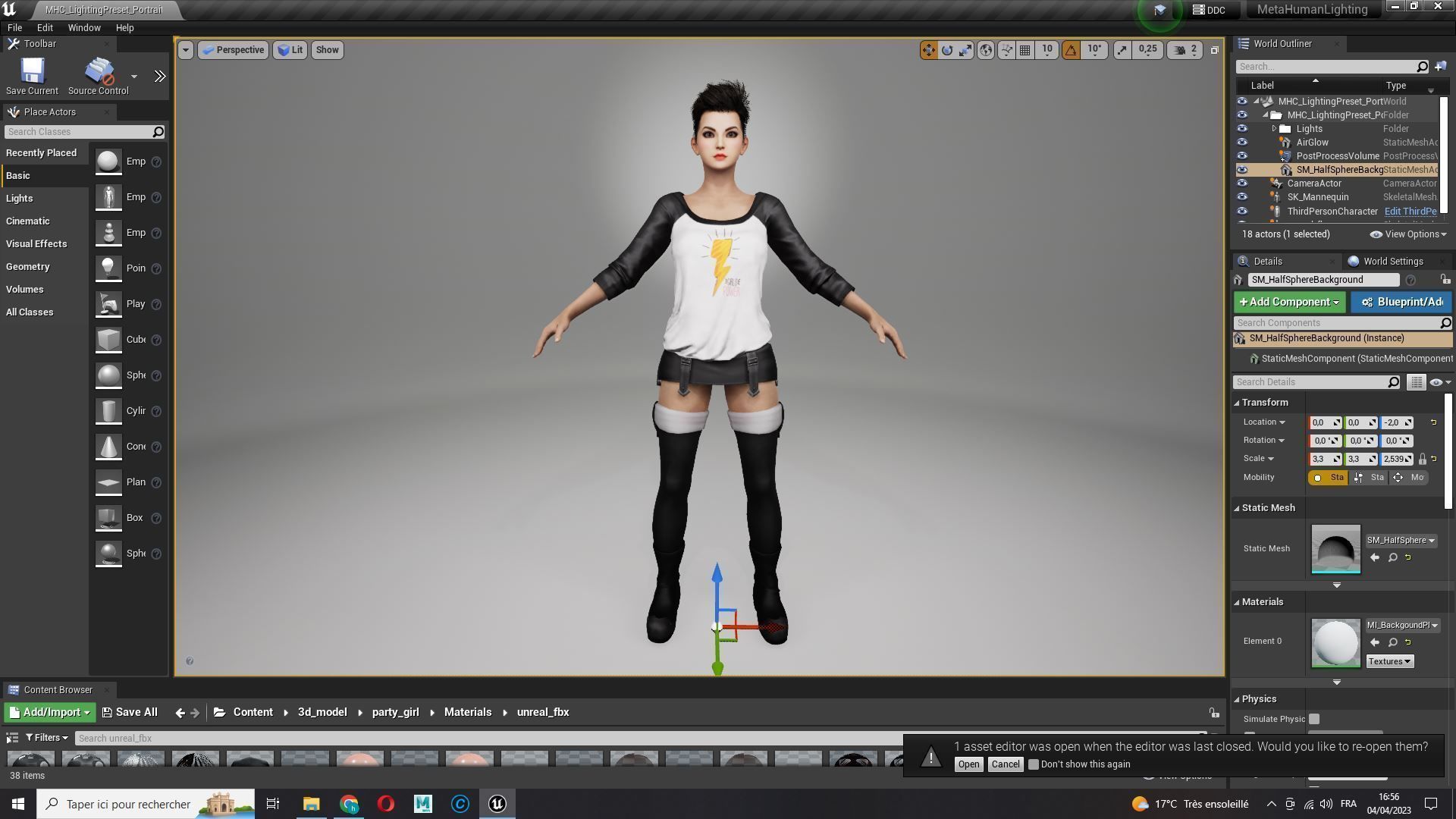Select the Player Start actor icon
This screenshot has width=1456, height=819.
tap(108, 304)
